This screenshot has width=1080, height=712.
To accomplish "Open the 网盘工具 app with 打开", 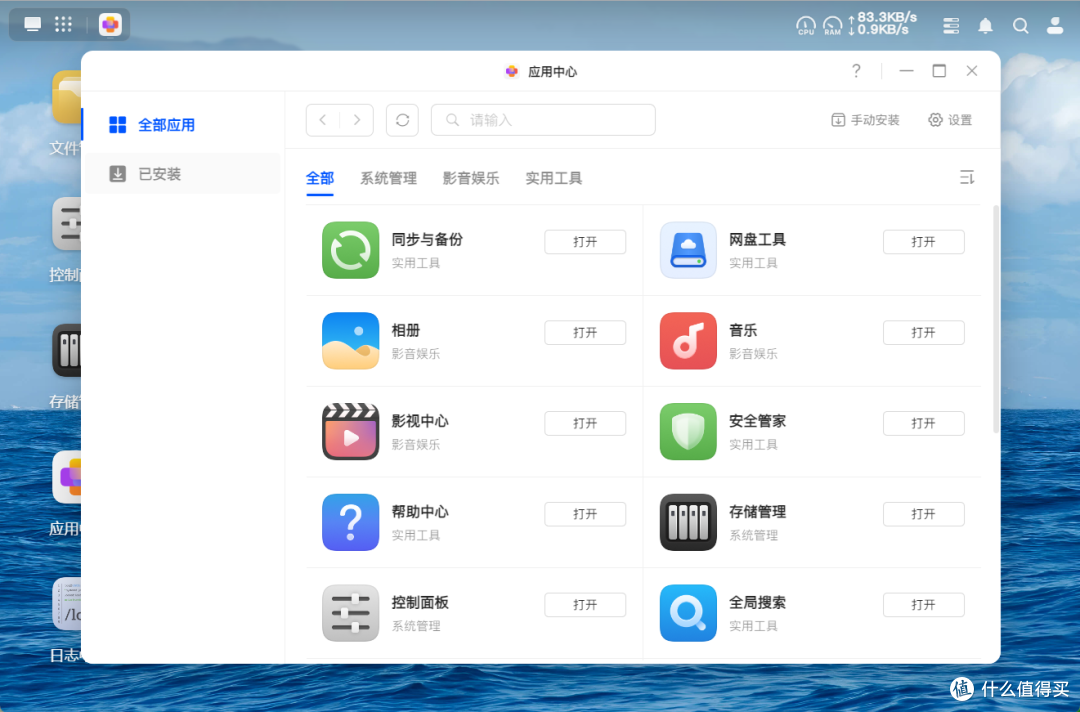I will coord(924,242).
